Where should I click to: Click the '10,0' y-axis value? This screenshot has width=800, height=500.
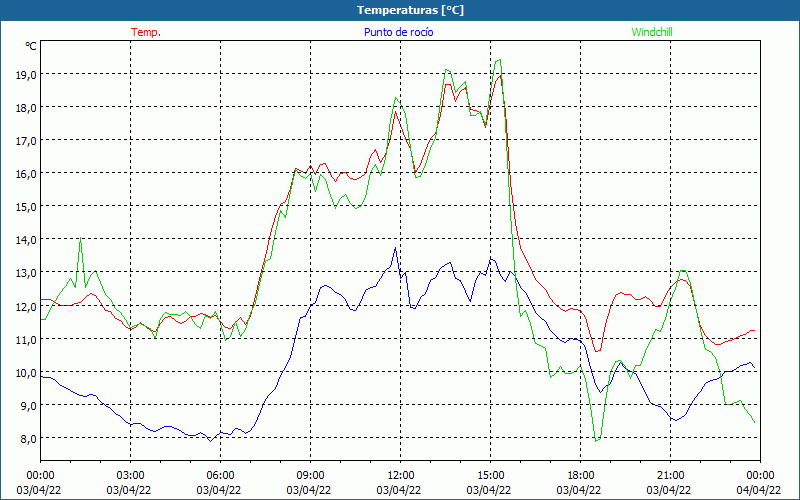click(26, 372)
